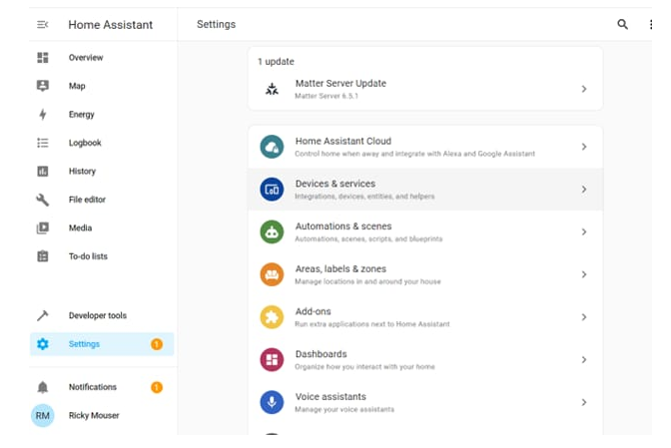The height and width of the screenshot is (448, 671).
Task: Select the Settings label in the sidebar
Action: (x=84, y=344)
